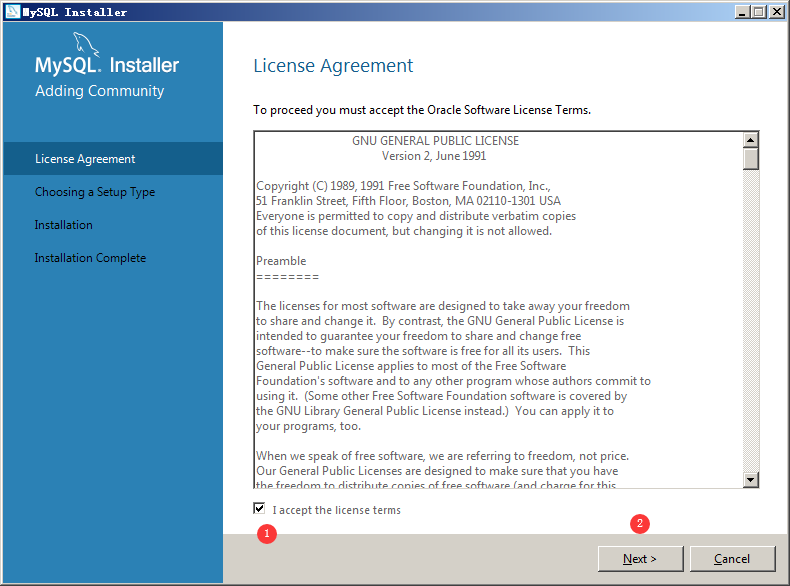This screenshot has width=790, height=586.
Task: Click the license scrollbar up arrow
Action: 751,140
